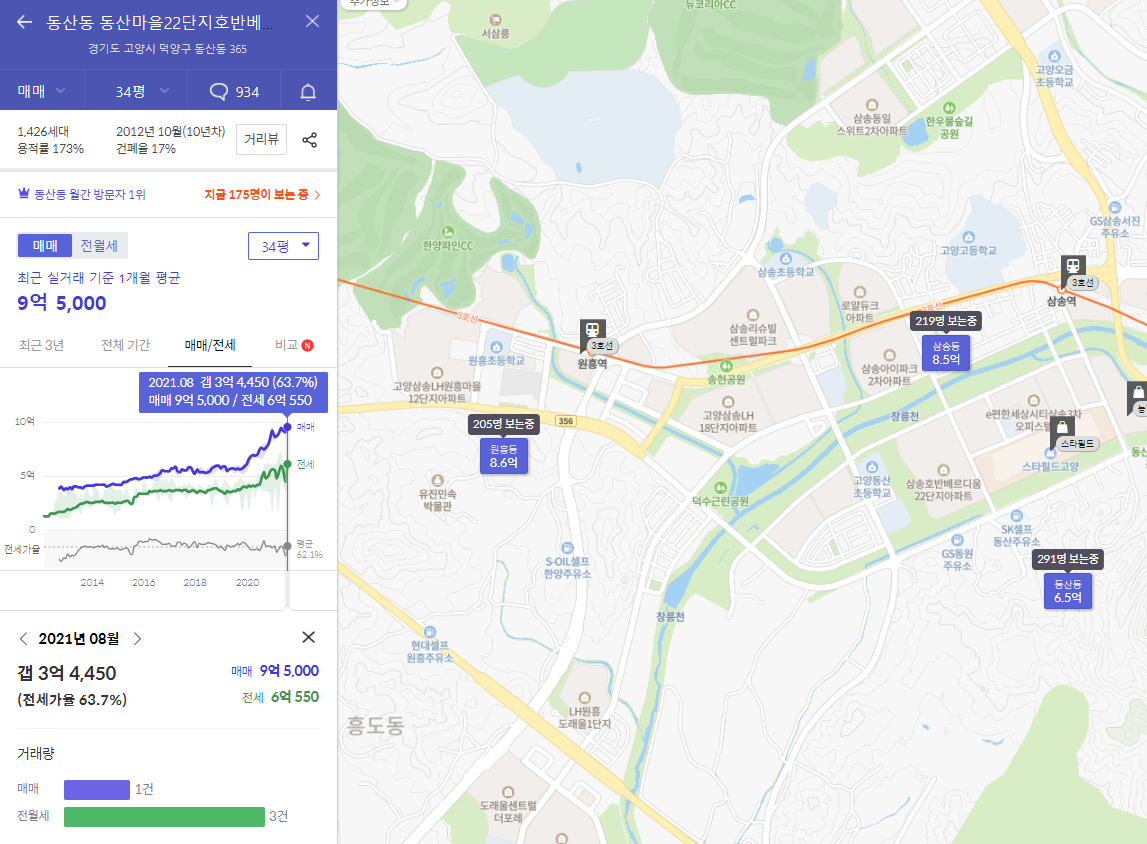
Task: Click the 평균 62.1% chart label
Action: [309, 549]
